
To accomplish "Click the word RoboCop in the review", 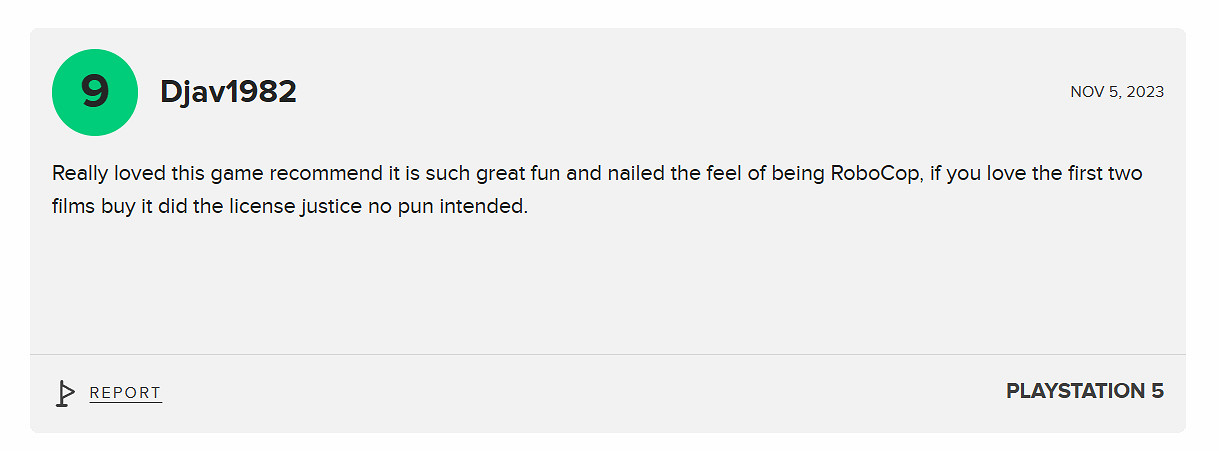I will pyautogui.click(x=870, y=173).
